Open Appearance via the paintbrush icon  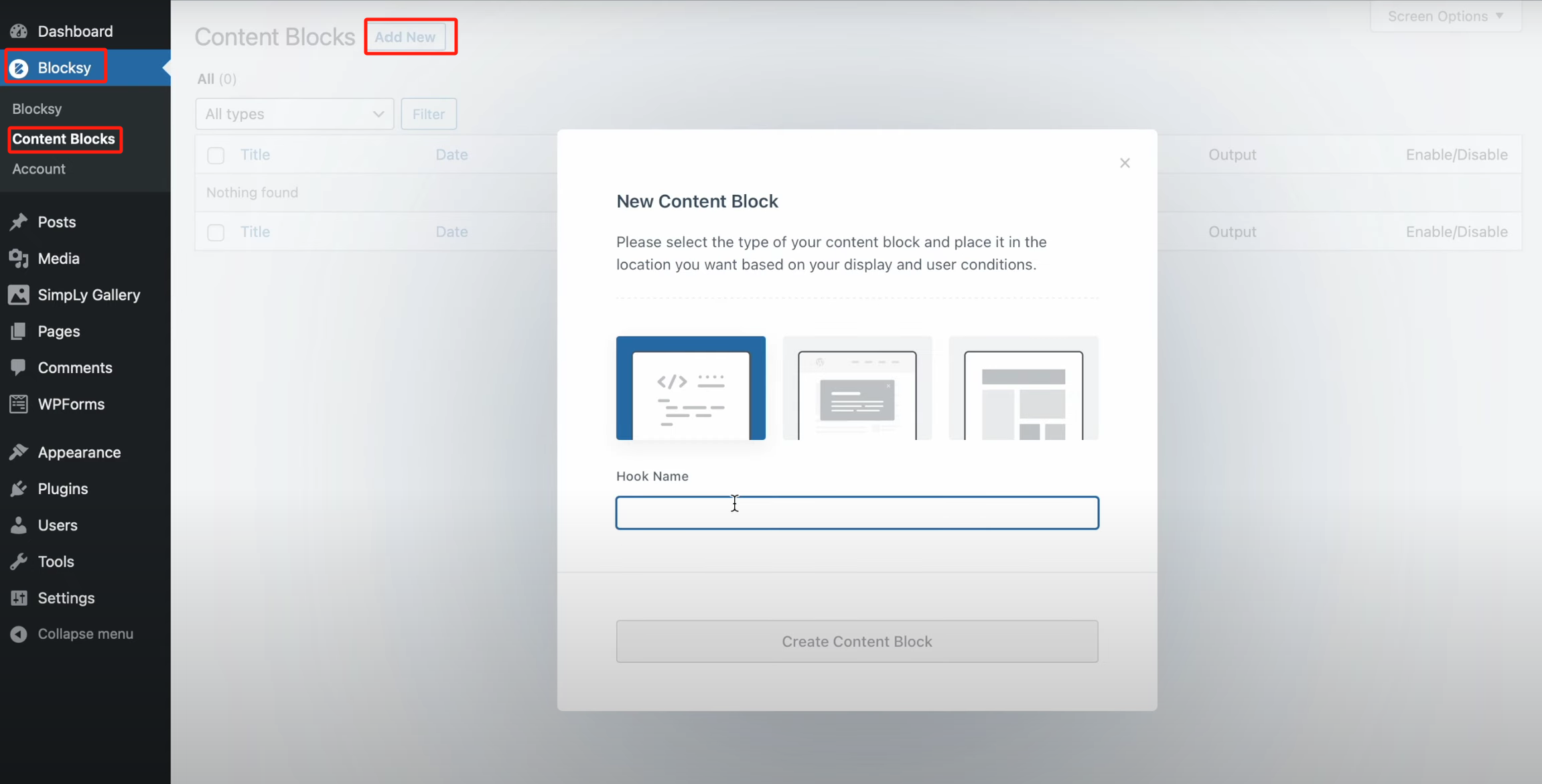click(19, 452)
